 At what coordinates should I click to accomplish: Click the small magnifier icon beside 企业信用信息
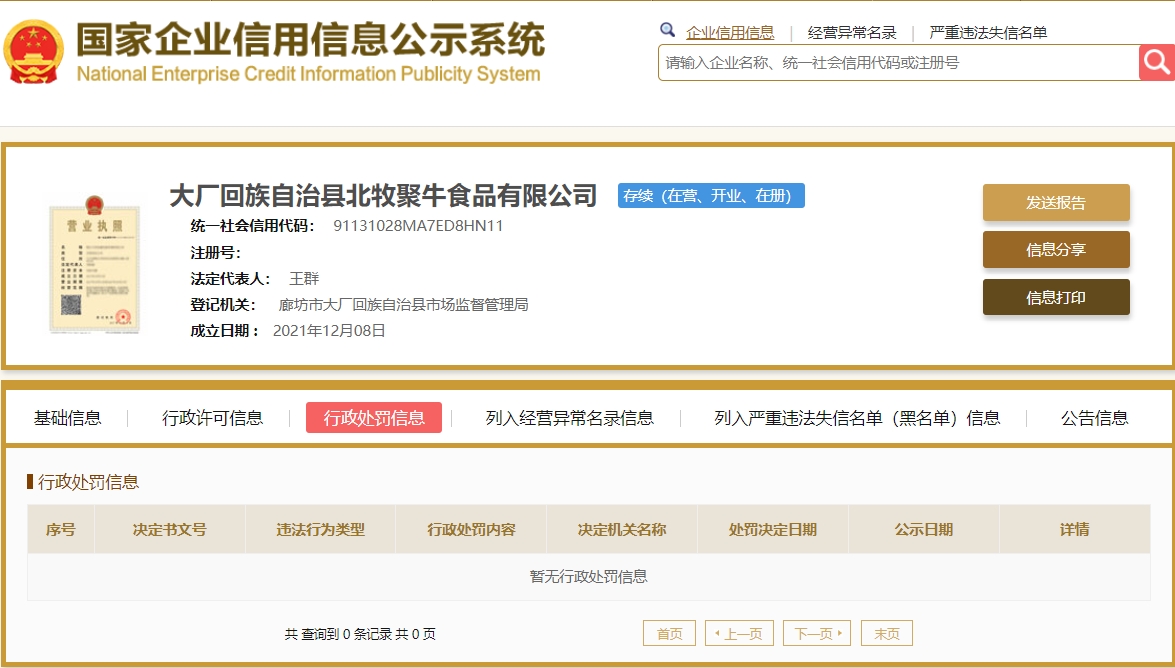pos(667,30)
